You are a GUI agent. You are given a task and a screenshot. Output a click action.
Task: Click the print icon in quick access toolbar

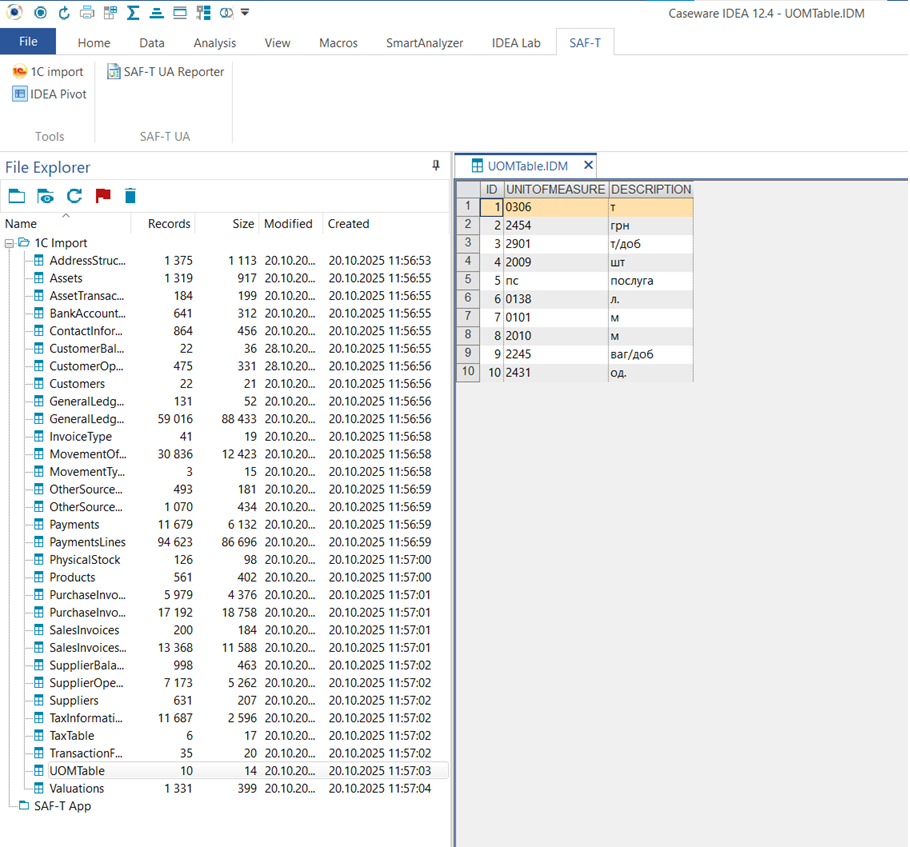click(x=87, y=12)
